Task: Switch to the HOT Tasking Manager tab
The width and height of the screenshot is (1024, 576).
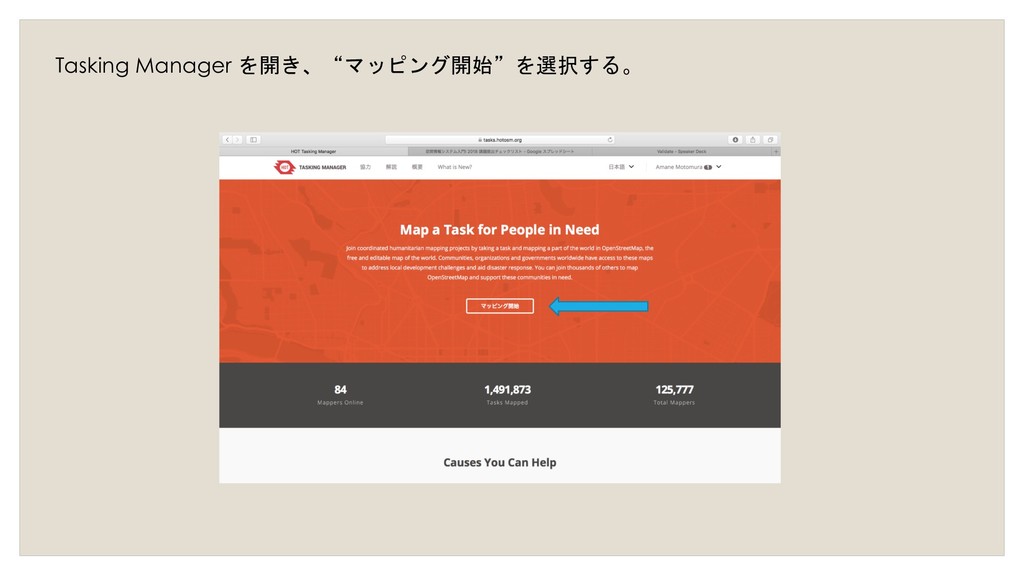Action: [313, 152]
